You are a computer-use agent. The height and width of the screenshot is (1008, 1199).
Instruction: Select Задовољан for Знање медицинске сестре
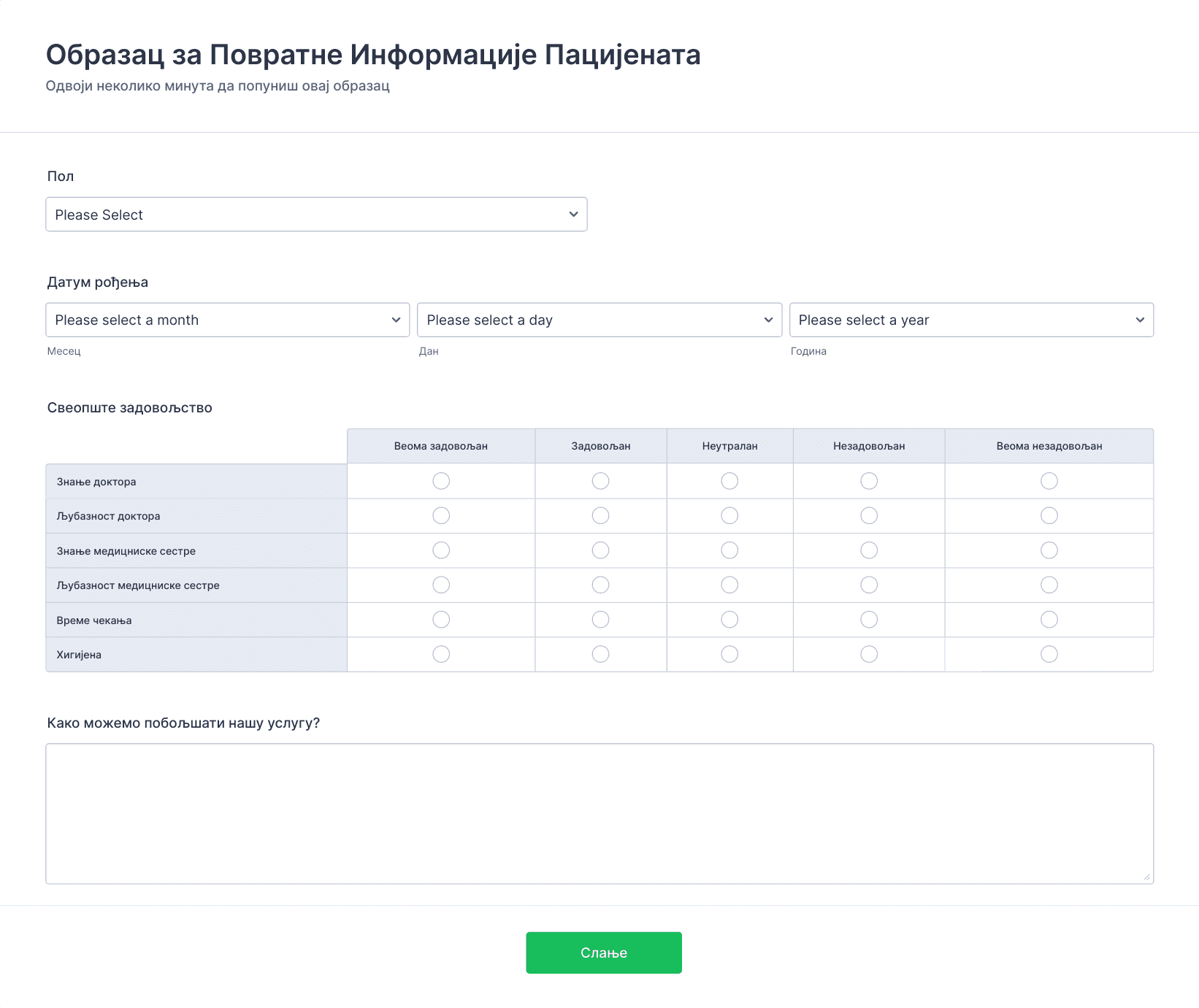tap(600, 550)
